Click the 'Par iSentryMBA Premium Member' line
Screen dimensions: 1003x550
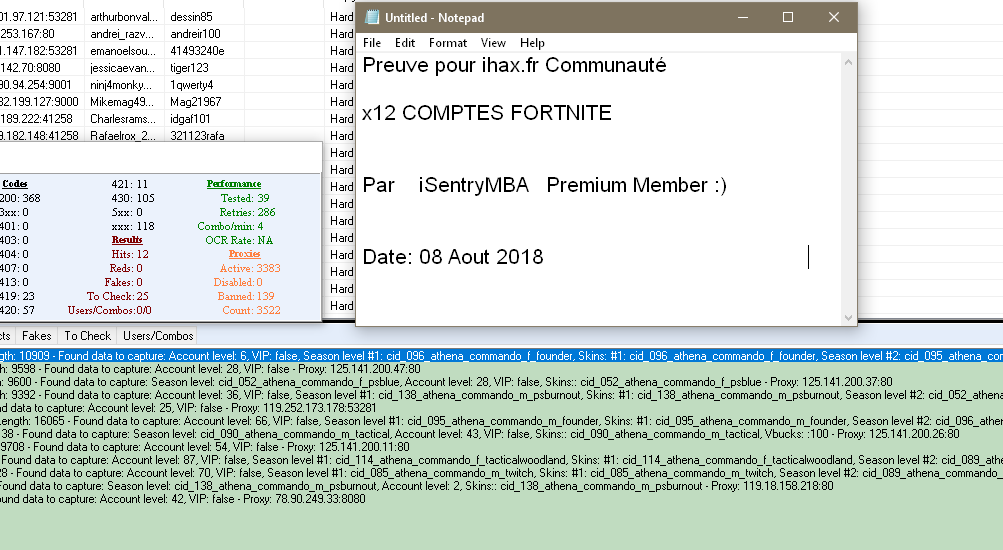(x=544, y=185)
